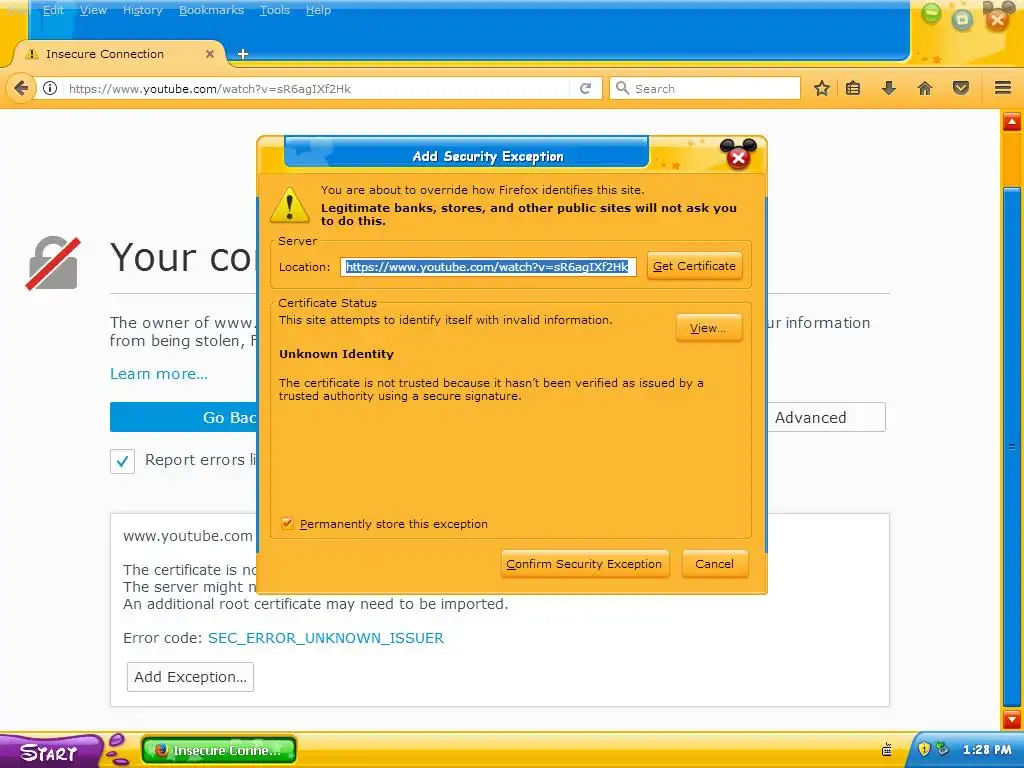Image resolution: width=1024 pixels, height=768 pixels.
Task: Click the network tray icon
Action: 942,749
